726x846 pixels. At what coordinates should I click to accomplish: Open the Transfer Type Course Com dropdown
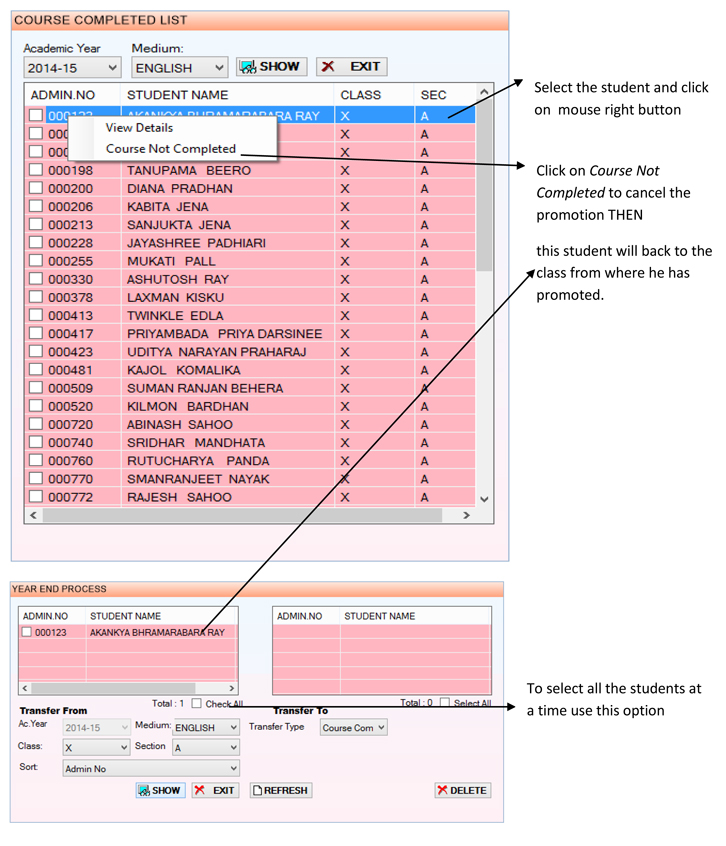pyautogui.click(x=353, y=727)
